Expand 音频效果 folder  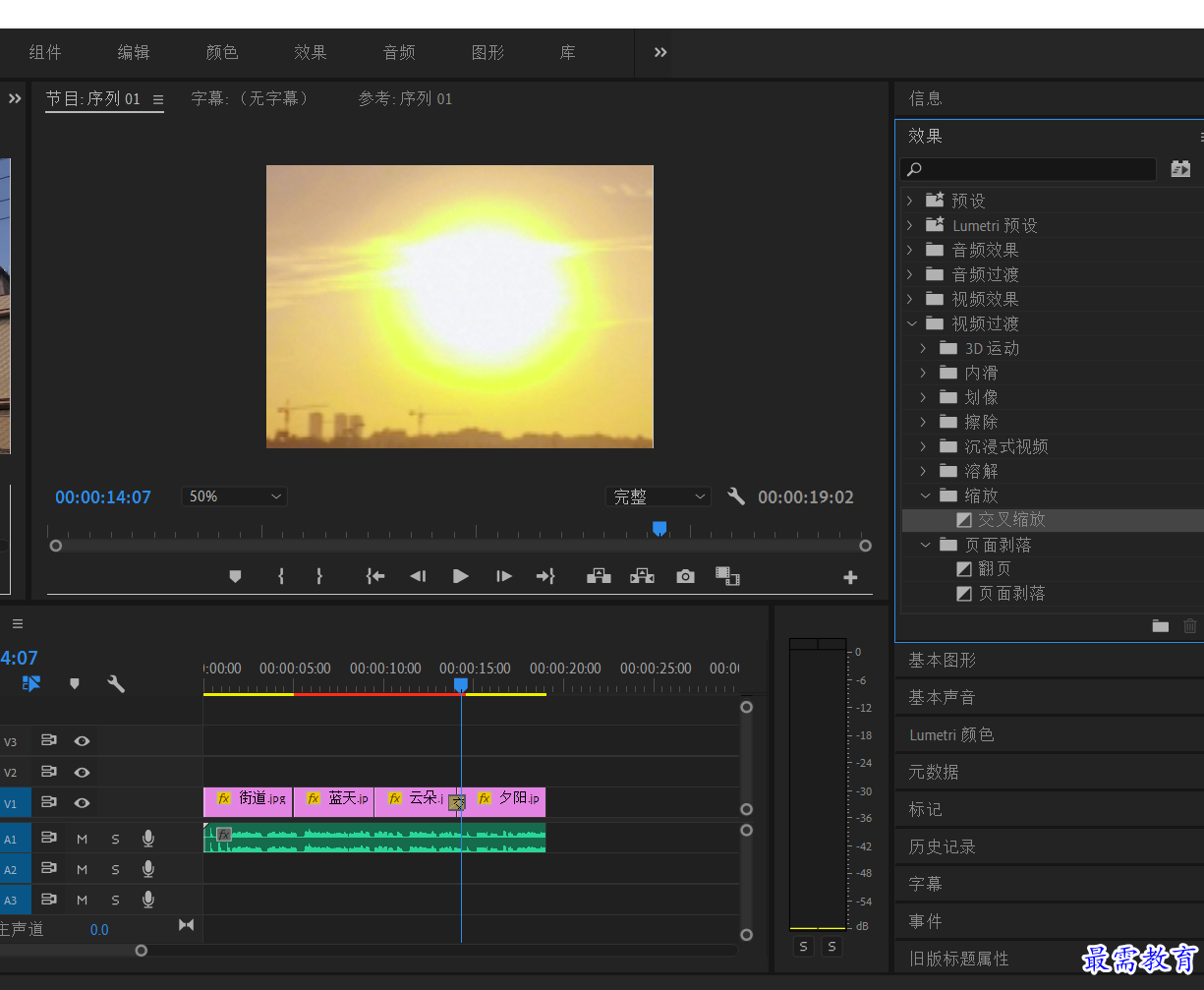tap(910, 250)
